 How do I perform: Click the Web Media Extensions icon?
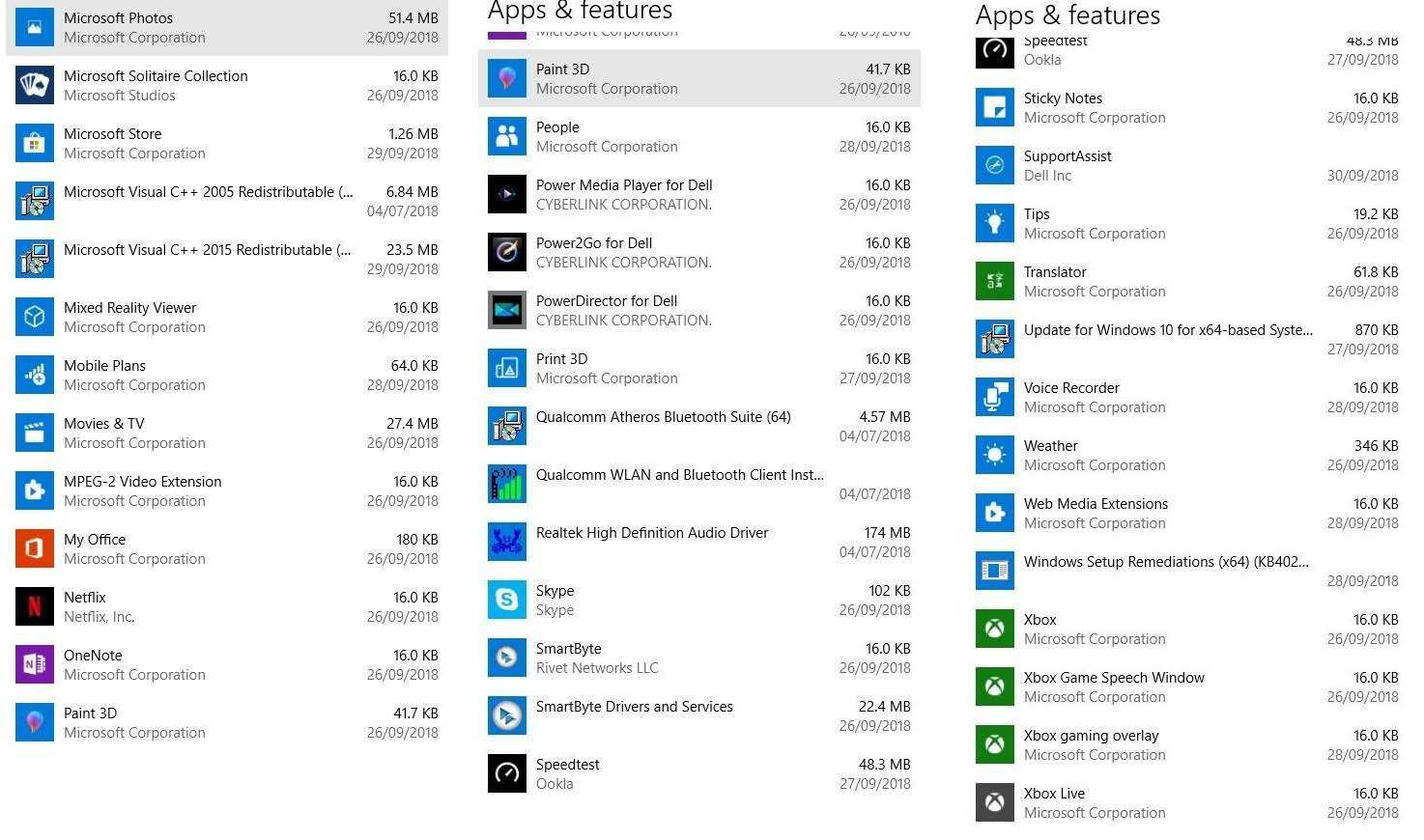[x=995, y=513]
